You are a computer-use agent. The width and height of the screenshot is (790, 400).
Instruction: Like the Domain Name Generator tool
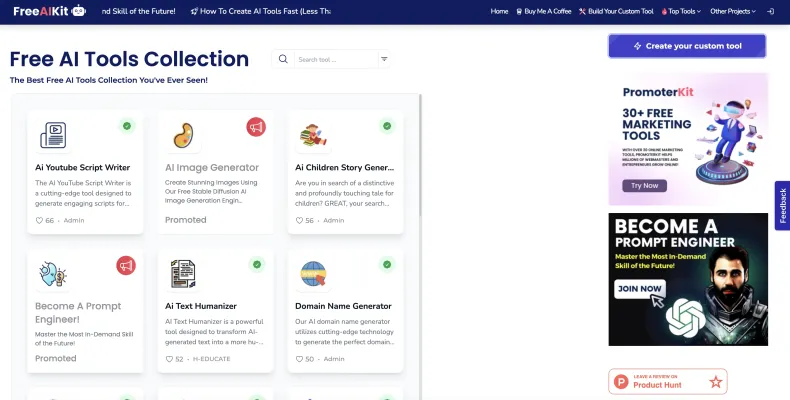[300, 358]
